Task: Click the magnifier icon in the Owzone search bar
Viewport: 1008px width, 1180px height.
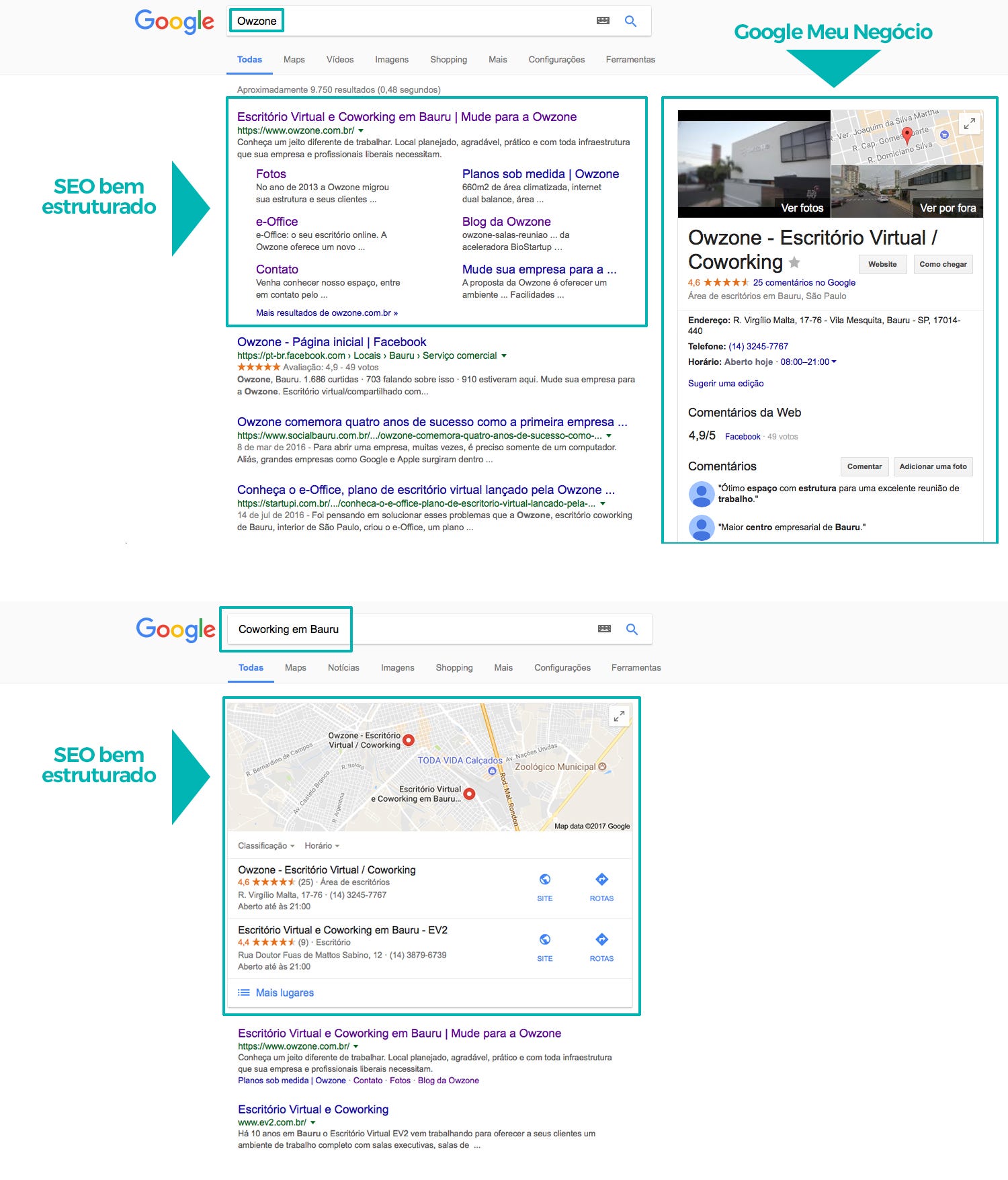Action: tap(630, 21)
